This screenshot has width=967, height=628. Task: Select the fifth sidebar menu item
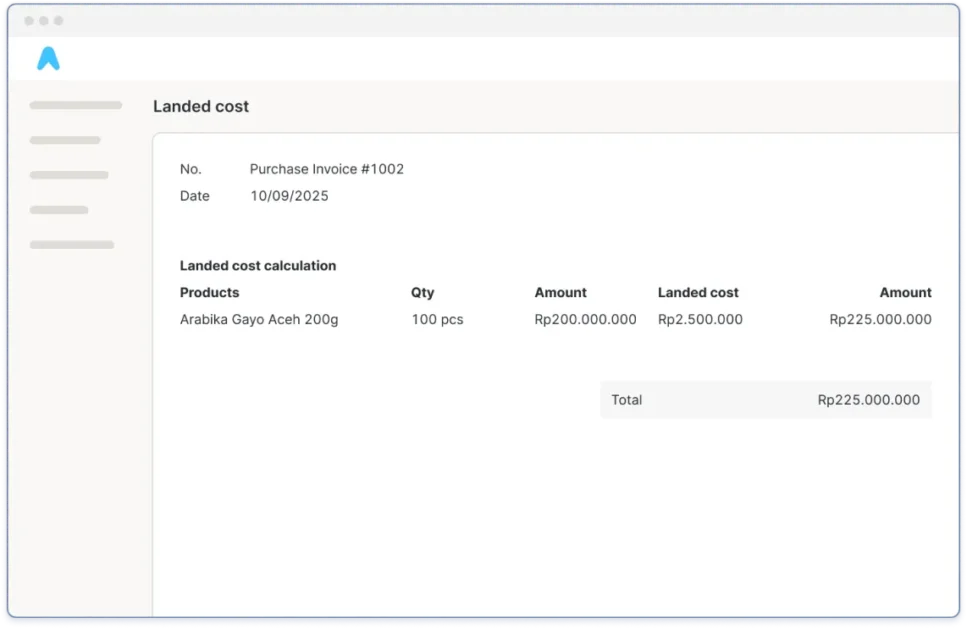72,245
